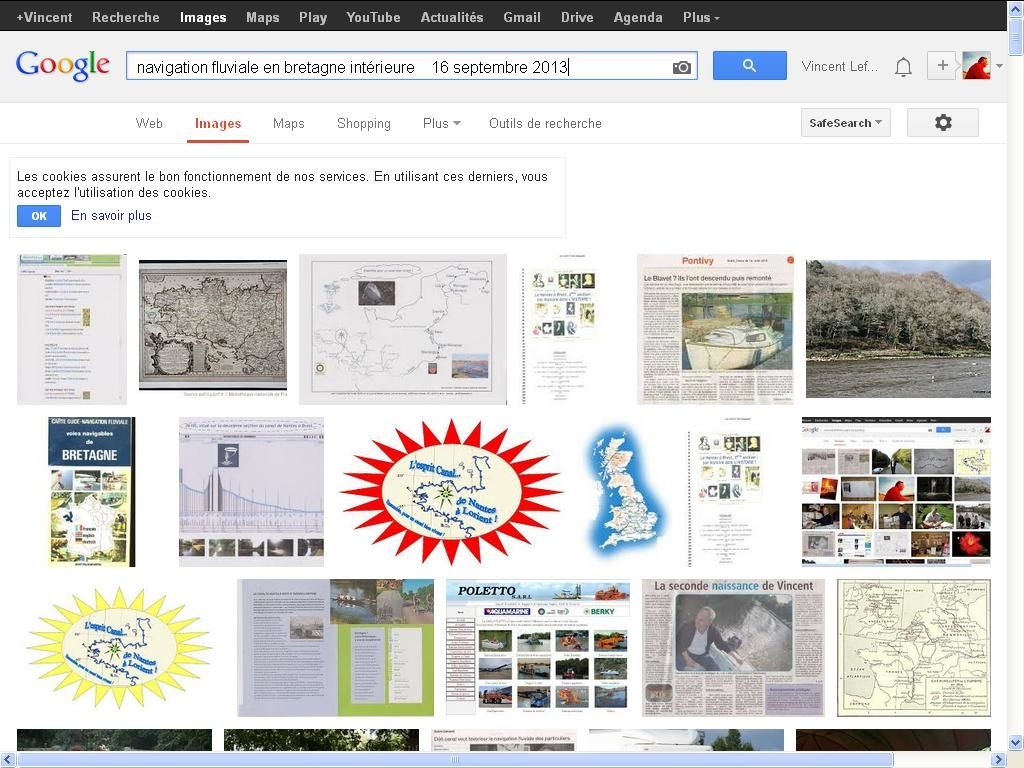Open the France waterways map thumbnail
Image resolution: width=1024 pixels, height=768 pixels.
pos(914,648)
